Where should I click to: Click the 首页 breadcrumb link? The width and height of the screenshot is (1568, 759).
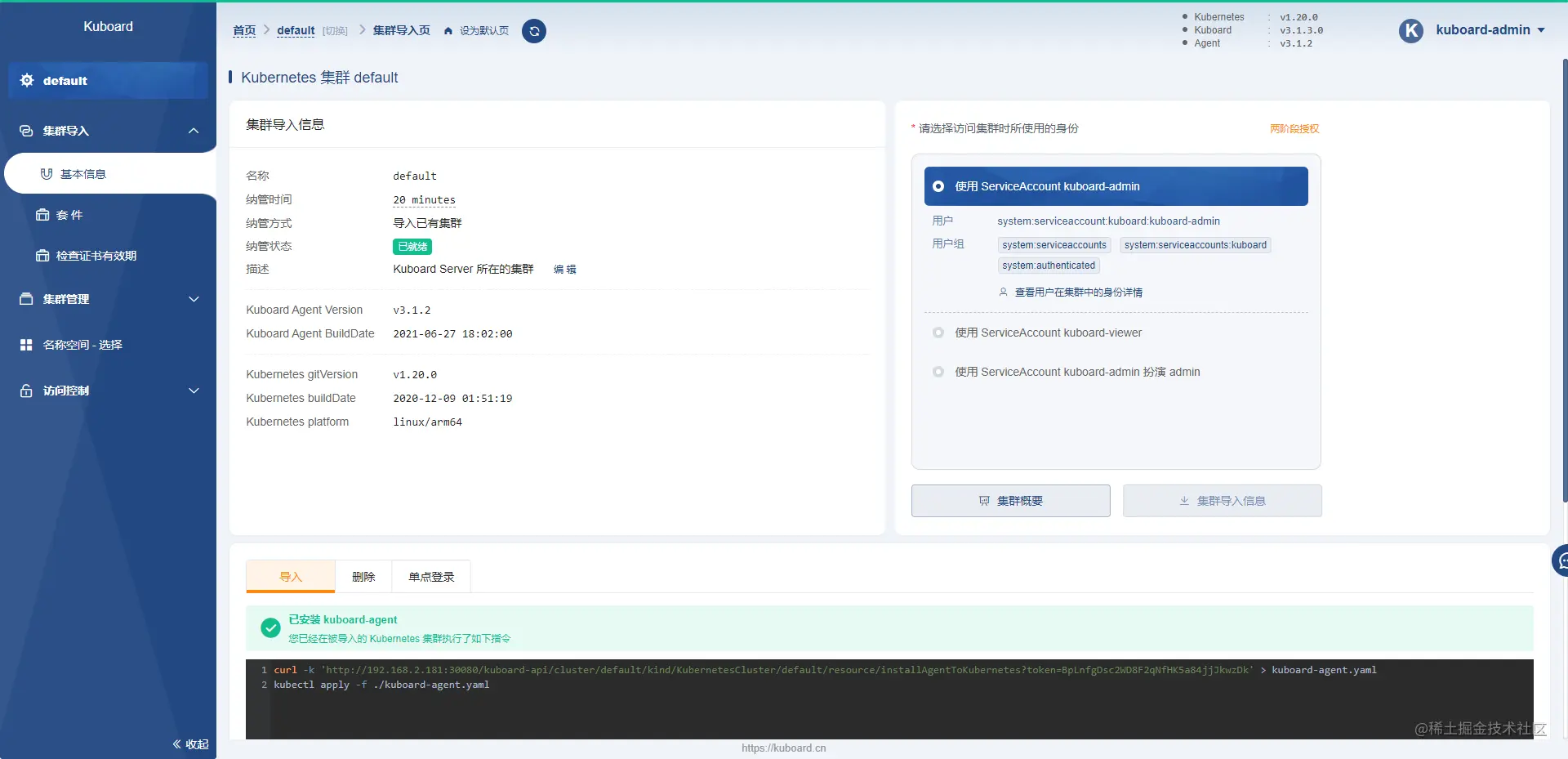coord(244,31)
